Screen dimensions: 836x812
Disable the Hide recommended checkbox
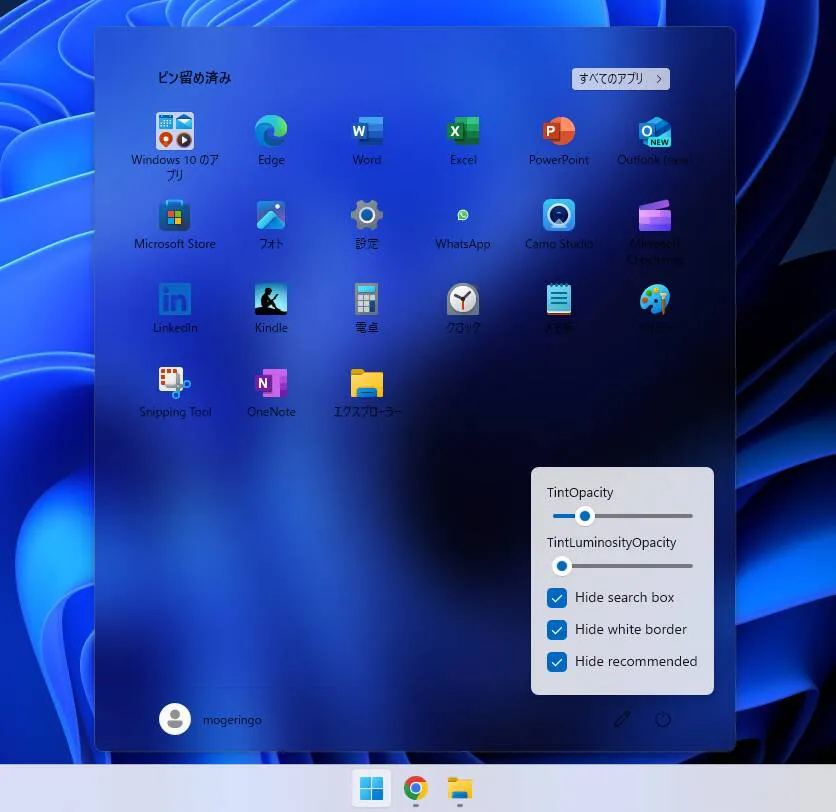(x=557, y=662)
